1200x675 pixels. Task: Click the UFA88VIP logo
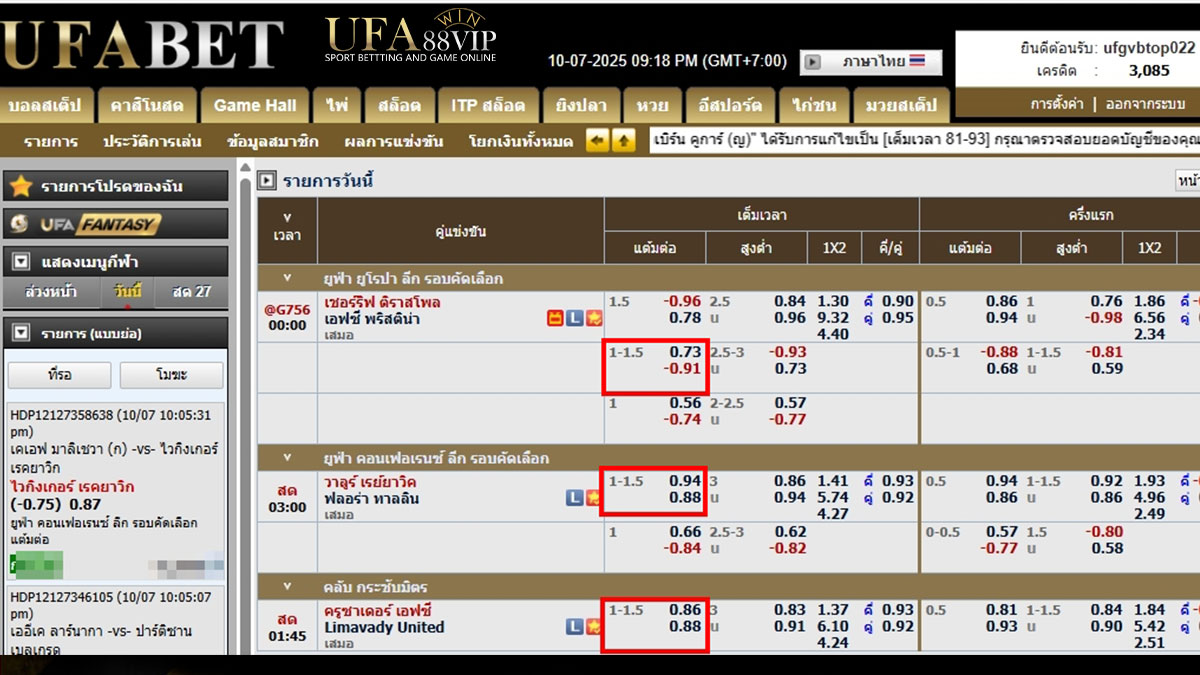point(410,38)
